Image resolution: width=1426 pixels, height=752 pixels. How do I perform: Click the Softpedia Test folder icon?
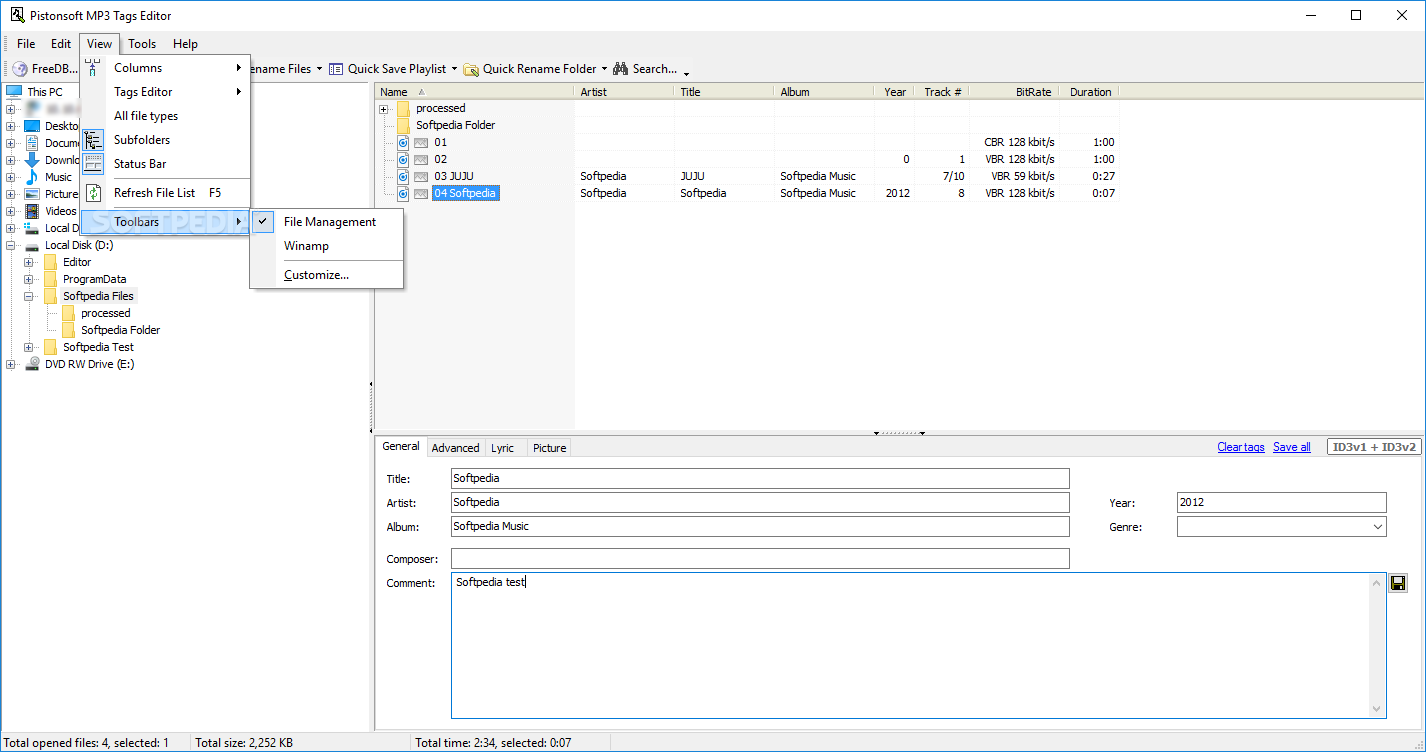[x=50, y=347]
